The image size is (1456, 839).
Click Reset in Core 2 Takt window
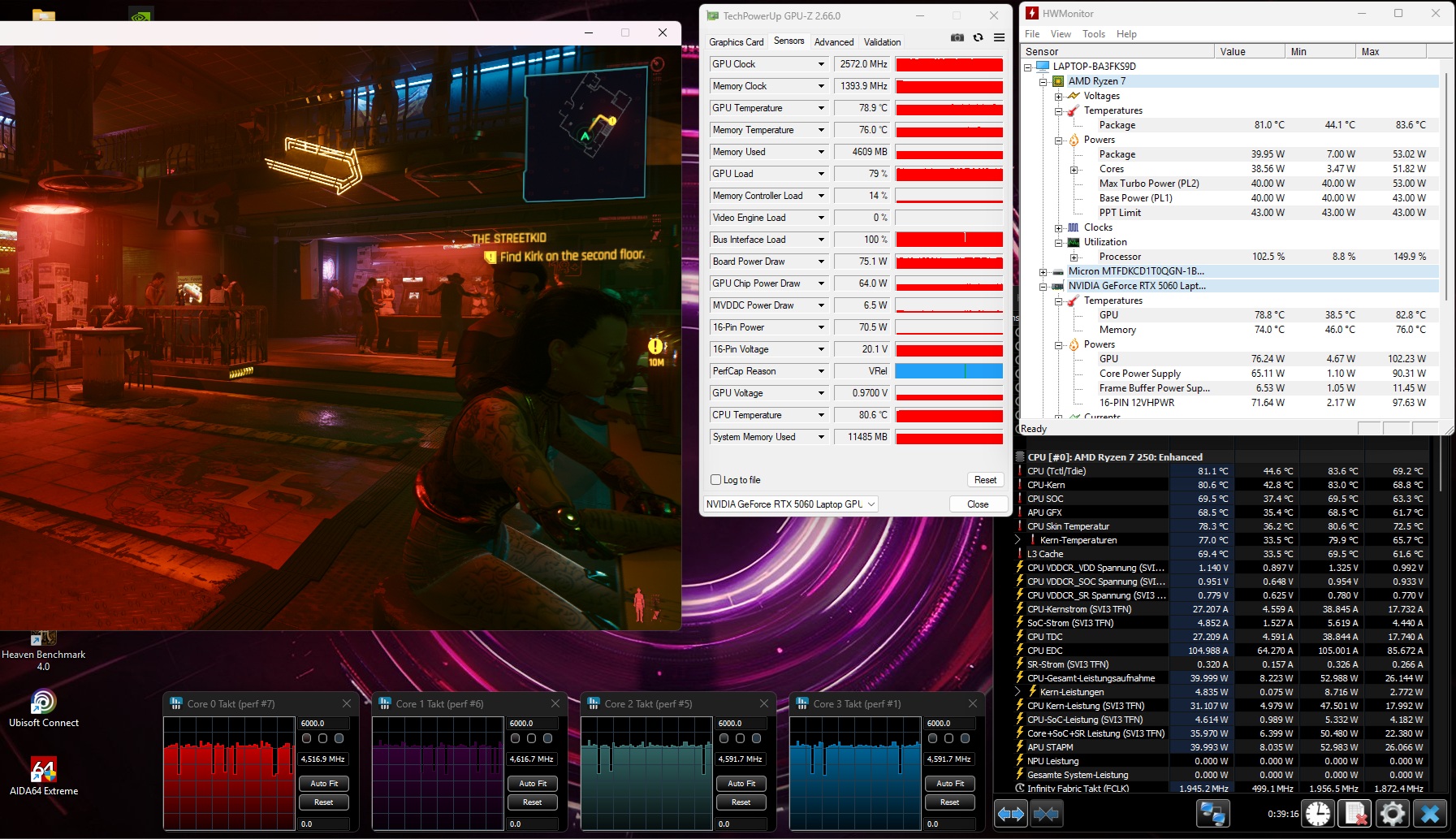(x=741, y=802)
